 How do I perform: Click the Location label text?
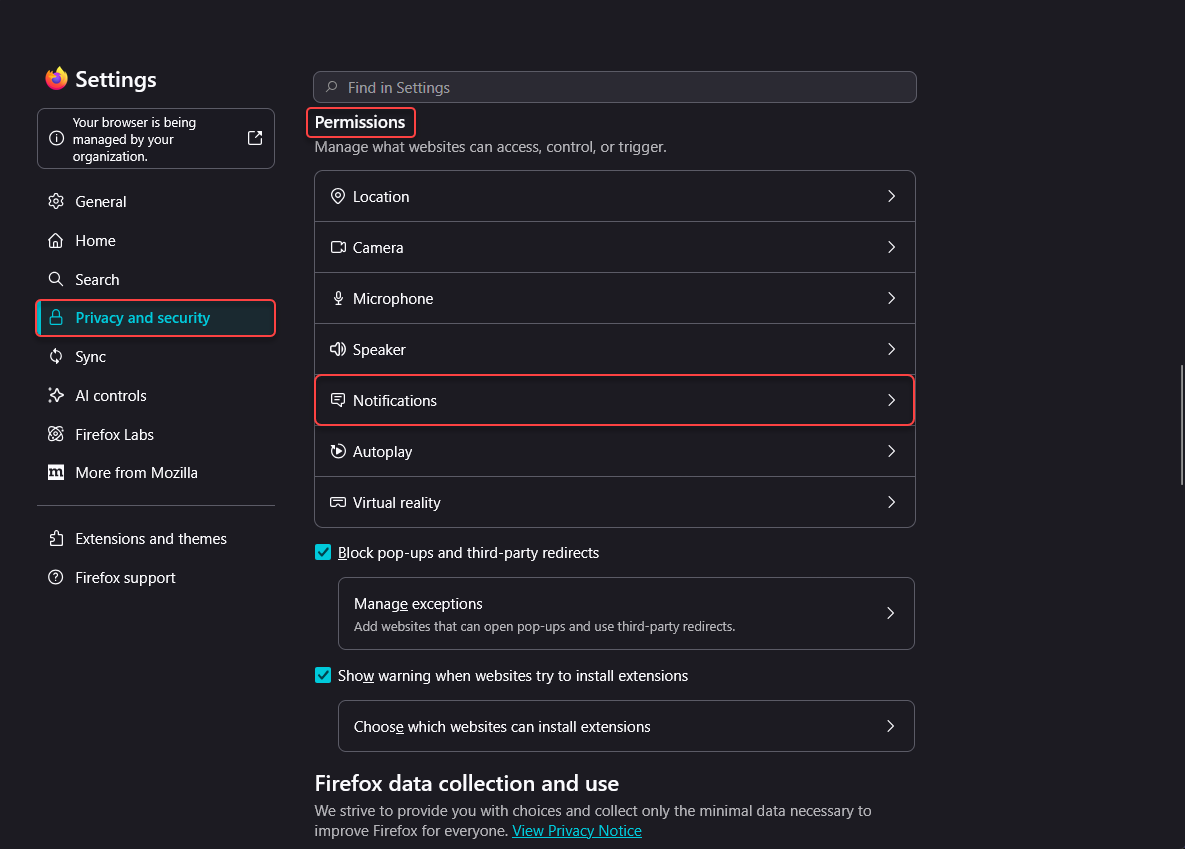pyautogui.click(x=381, y=197)
